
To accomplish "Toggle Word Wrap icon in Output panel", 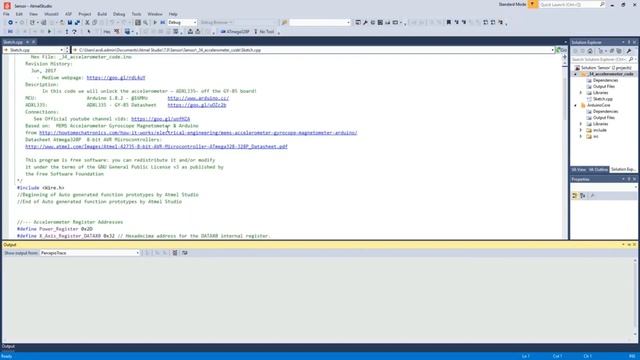I will click(184, 253).
